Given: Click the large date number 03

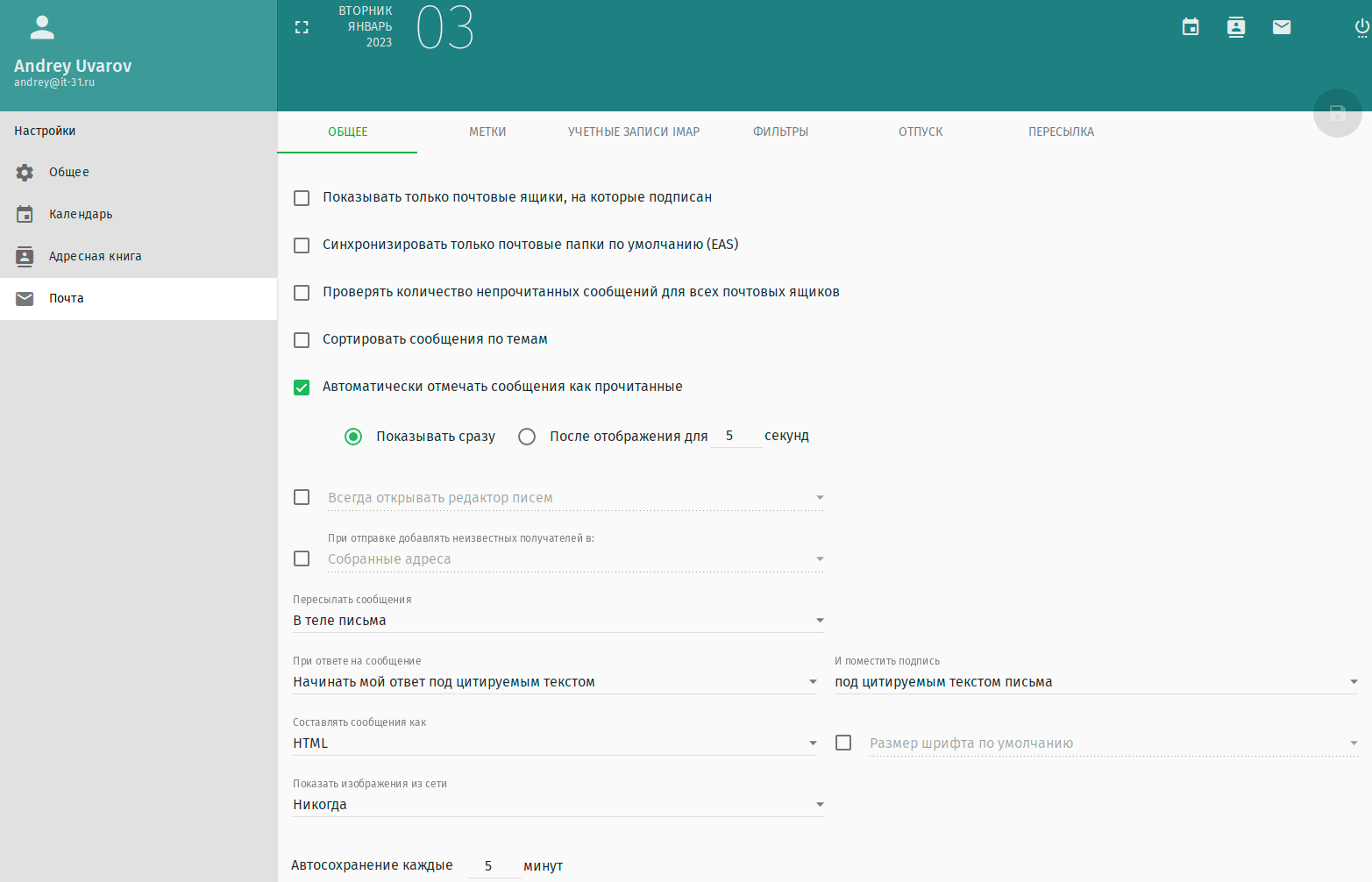Looking at the screenshot, I should pos(445,27).
